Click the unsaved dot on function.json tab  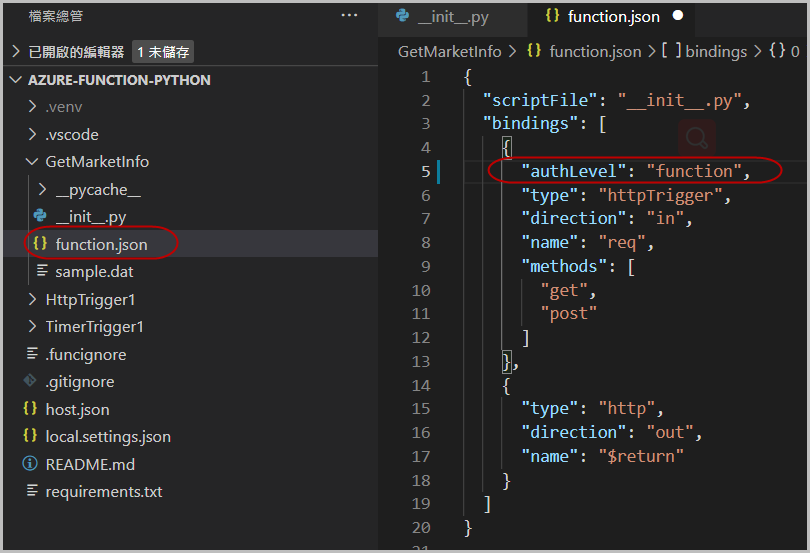coord(678,17)
